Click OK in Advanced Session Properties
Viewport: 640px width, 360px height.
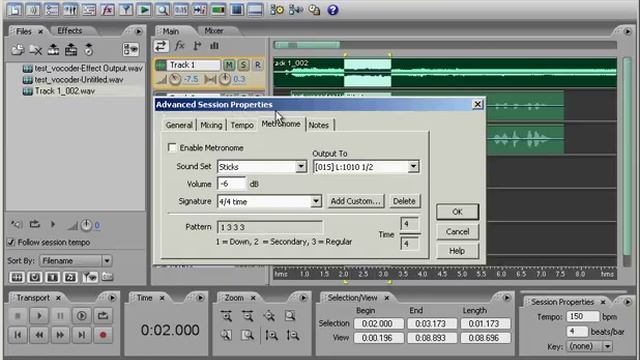[457, 212]
